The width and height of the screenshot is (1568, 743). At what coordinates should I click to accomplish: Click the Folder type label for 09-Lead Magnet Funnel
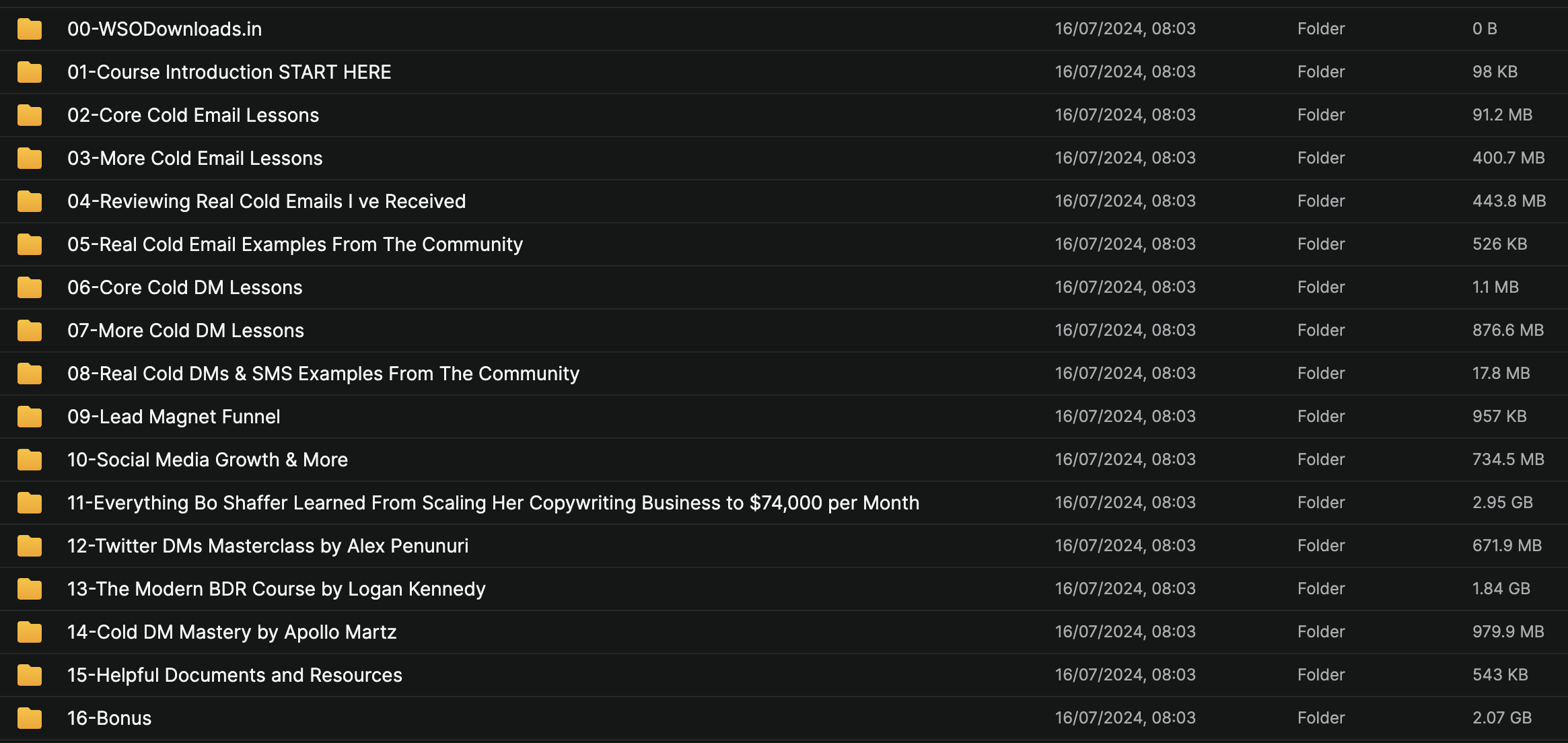1321,417
